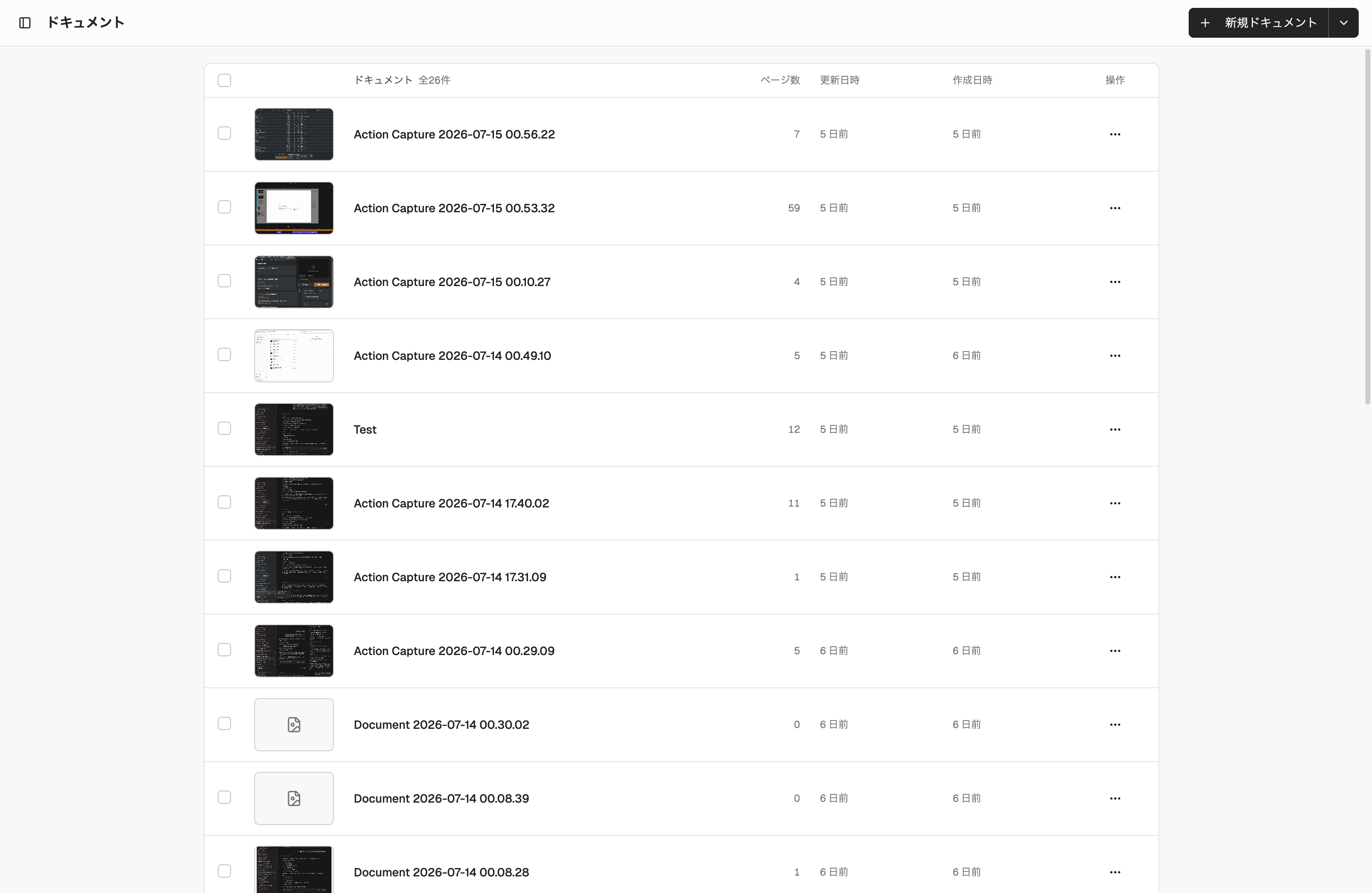This screenshot has height=893, width=1372.
Task: Open thumbnail of Action Capture 2026-07-15 00.56.22
Action: [294, 134]
